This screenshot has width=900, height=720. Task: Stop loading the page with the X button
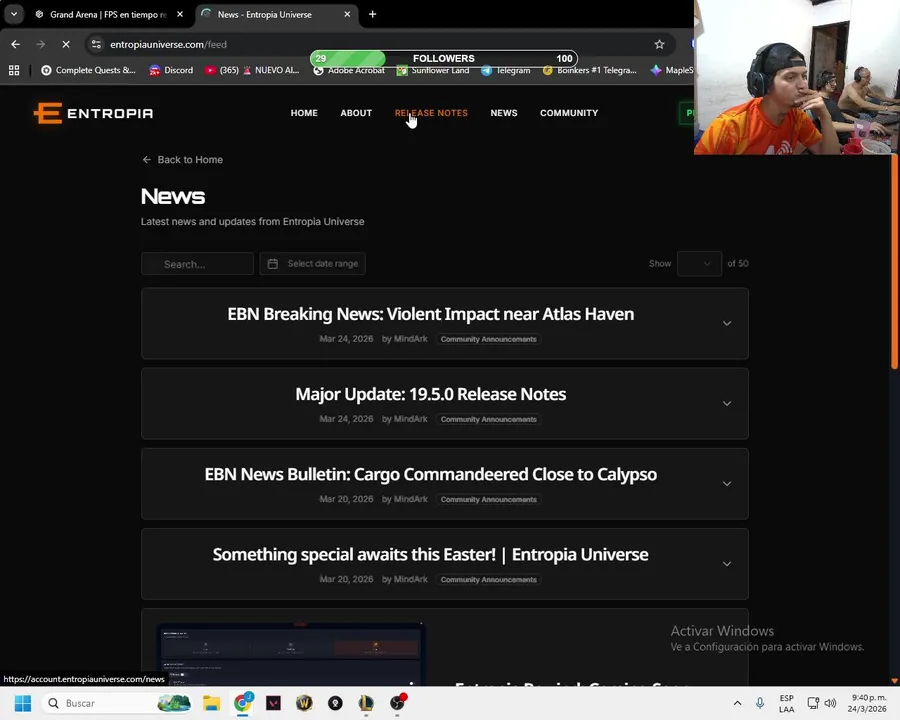65,44
